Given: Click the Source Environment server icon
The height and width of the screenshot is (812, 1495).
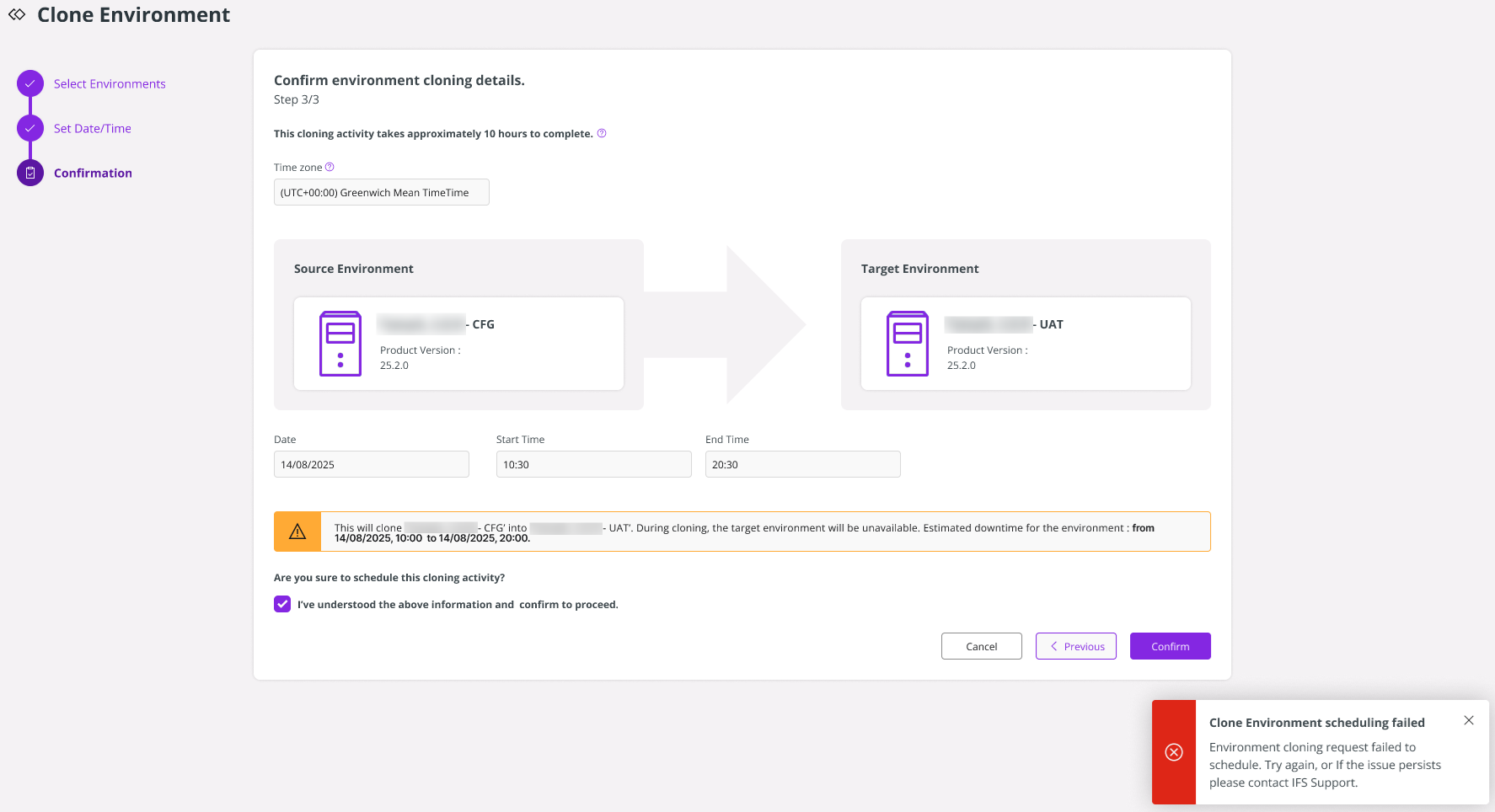Looking at the screenshot, I should 340,344.
